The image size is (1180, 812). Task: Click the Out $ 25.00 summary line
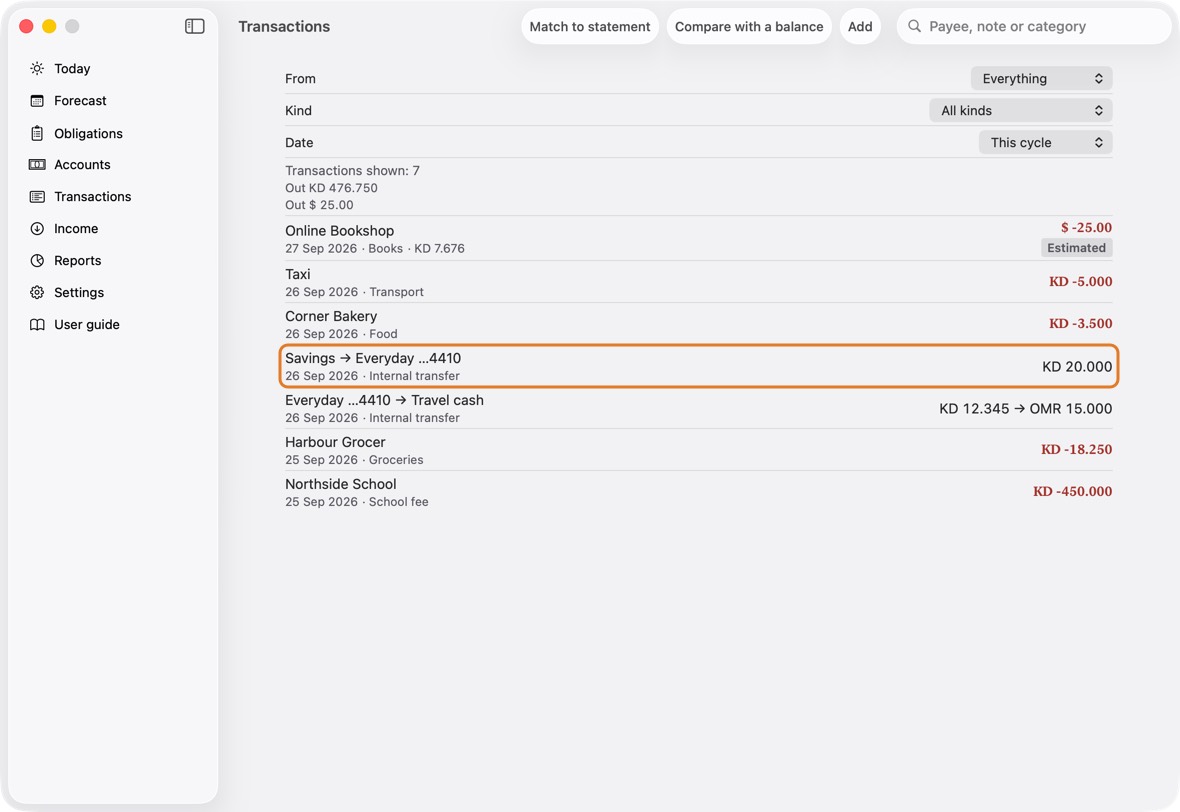point(319,205)
